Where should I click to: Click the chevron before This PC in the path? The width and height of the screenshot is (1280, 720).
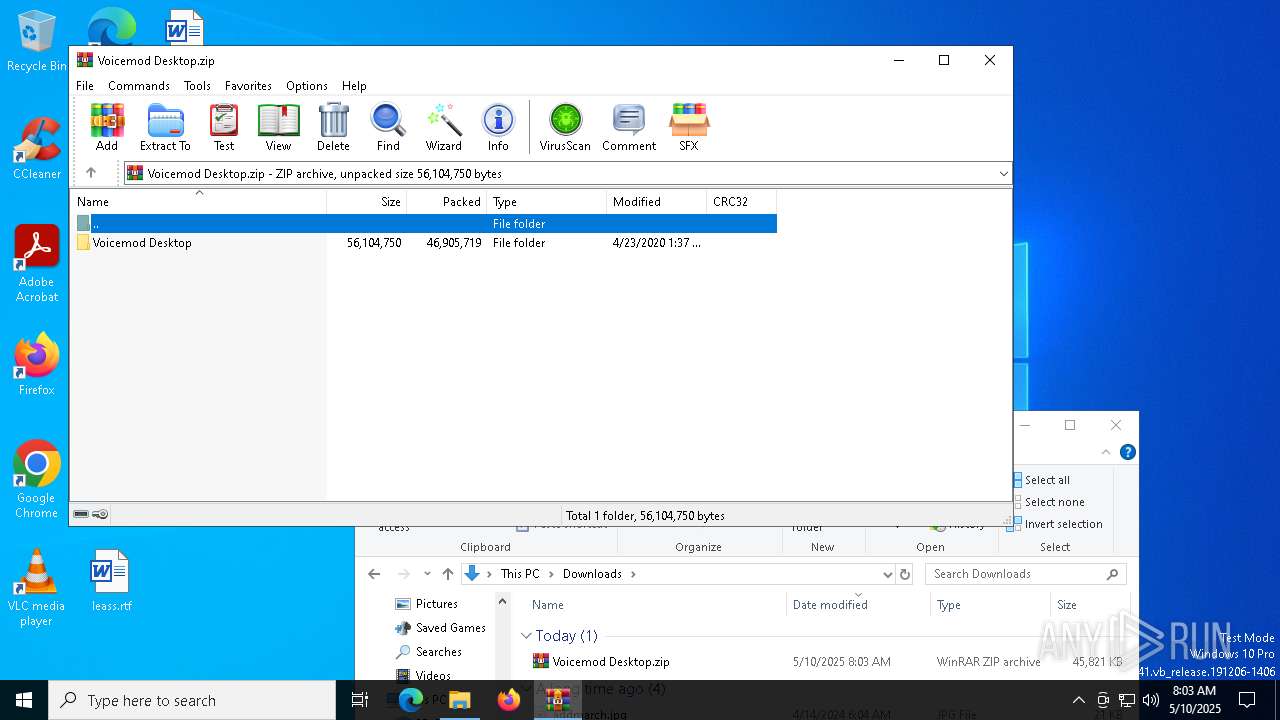coord(489,574)
